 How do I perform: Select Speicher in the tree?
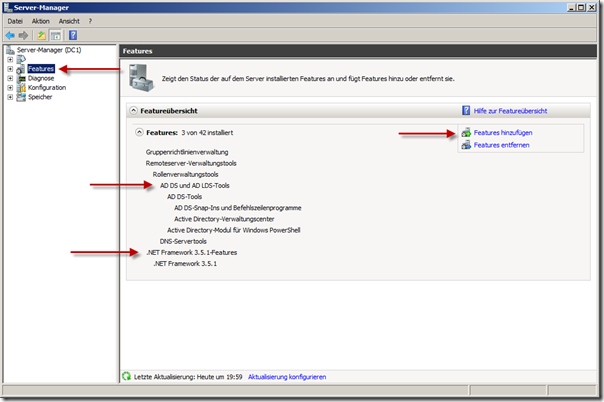point(40,97)
